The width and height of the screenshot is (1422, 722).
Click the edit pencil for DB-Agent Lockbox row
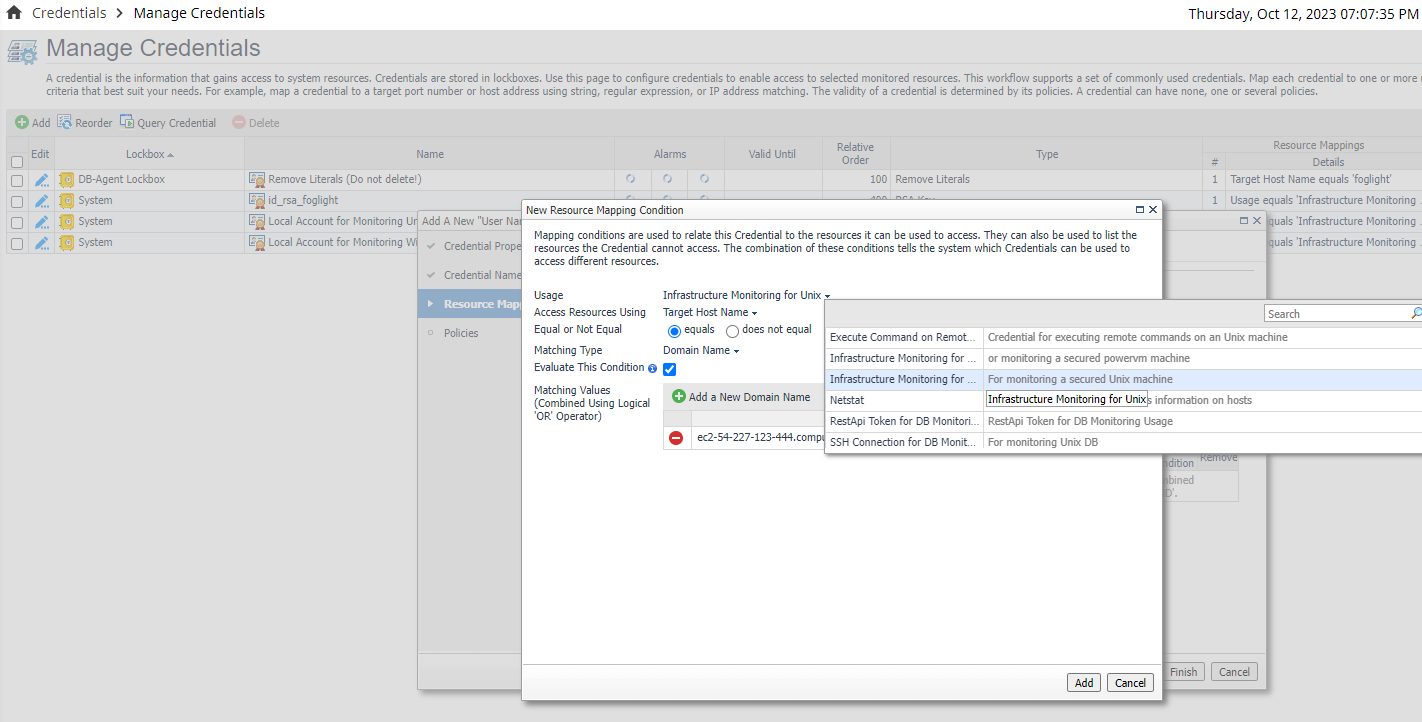pyautogui.click(x=41, y=180)
